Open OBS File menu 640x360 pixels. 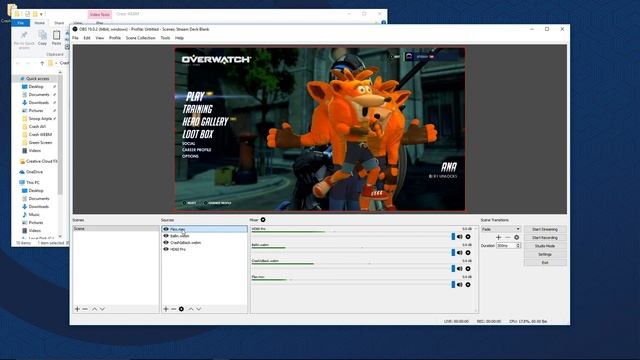[76, 38]
